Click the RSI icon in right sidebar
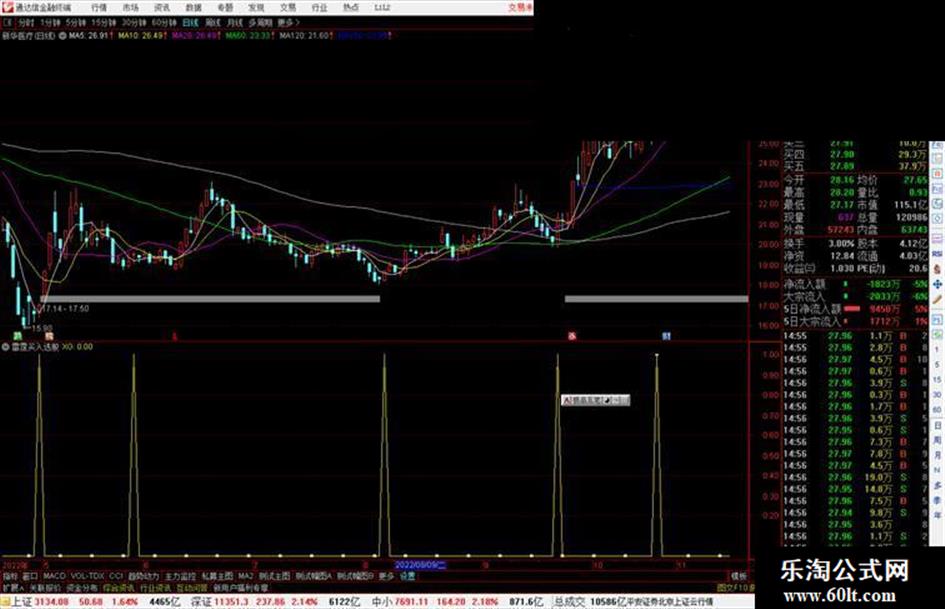The height and width of the screenshot is (609, 945). [937, 254]
